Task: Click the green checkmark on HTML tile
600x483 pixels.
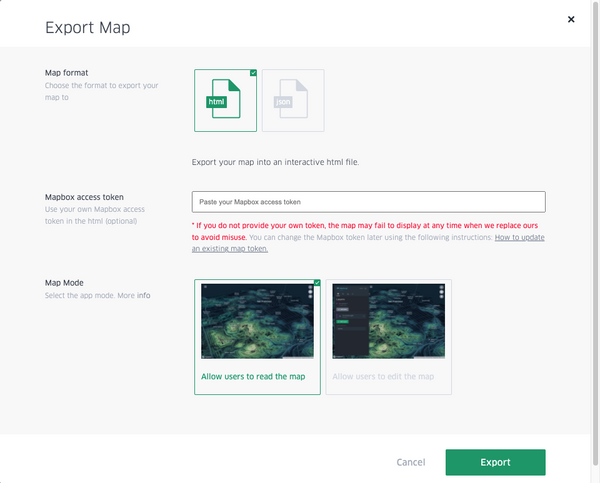Action: point(253,73)
